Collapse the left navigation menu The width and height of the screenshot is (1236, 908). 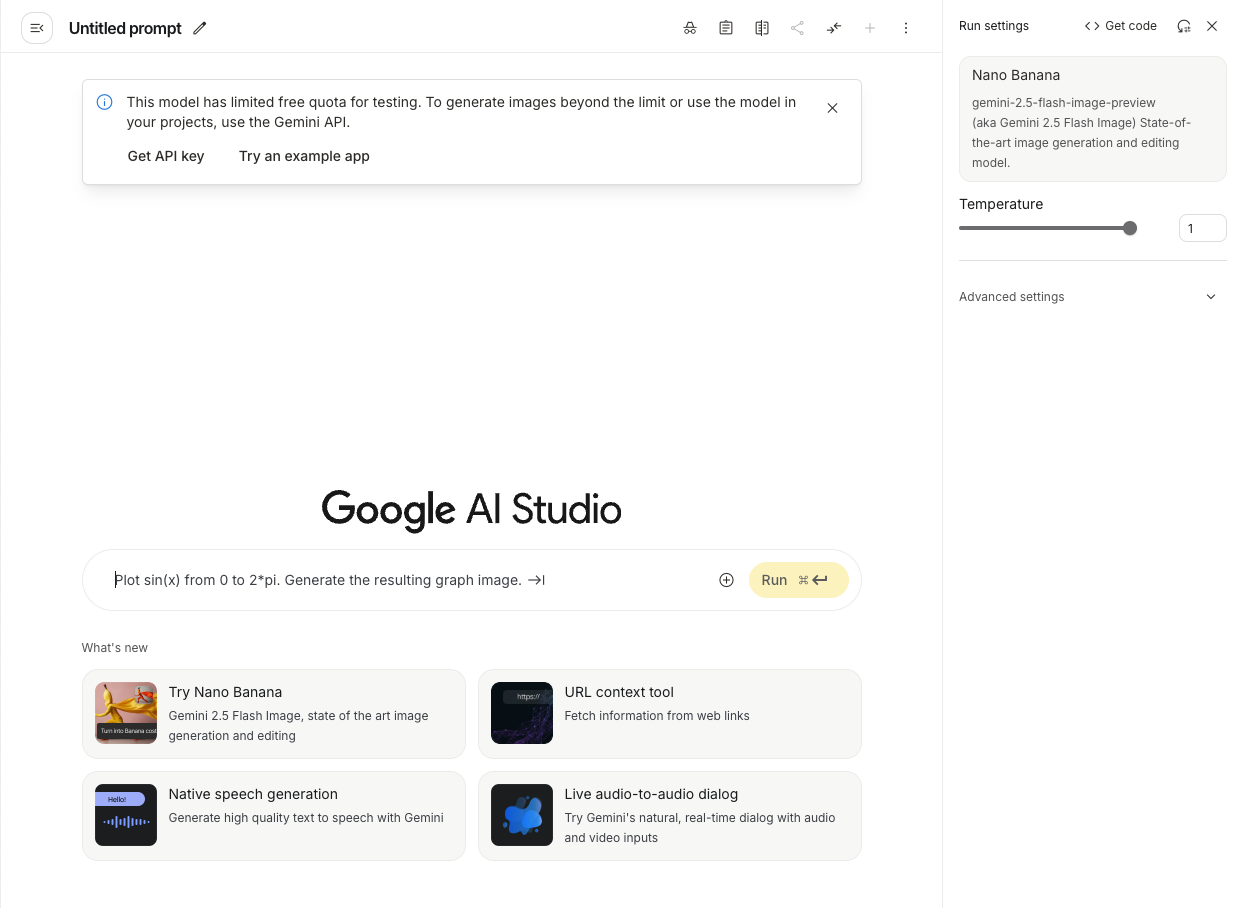pos(37,28)
